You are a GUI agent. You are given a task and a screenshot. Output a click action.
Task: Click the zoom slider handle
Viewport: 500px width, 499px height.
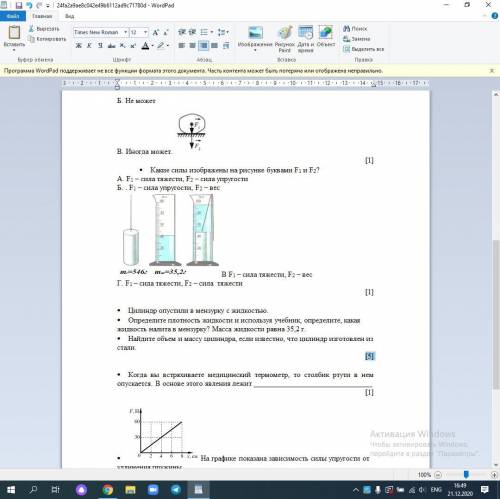pyautogui.click(x=466, y=474)
